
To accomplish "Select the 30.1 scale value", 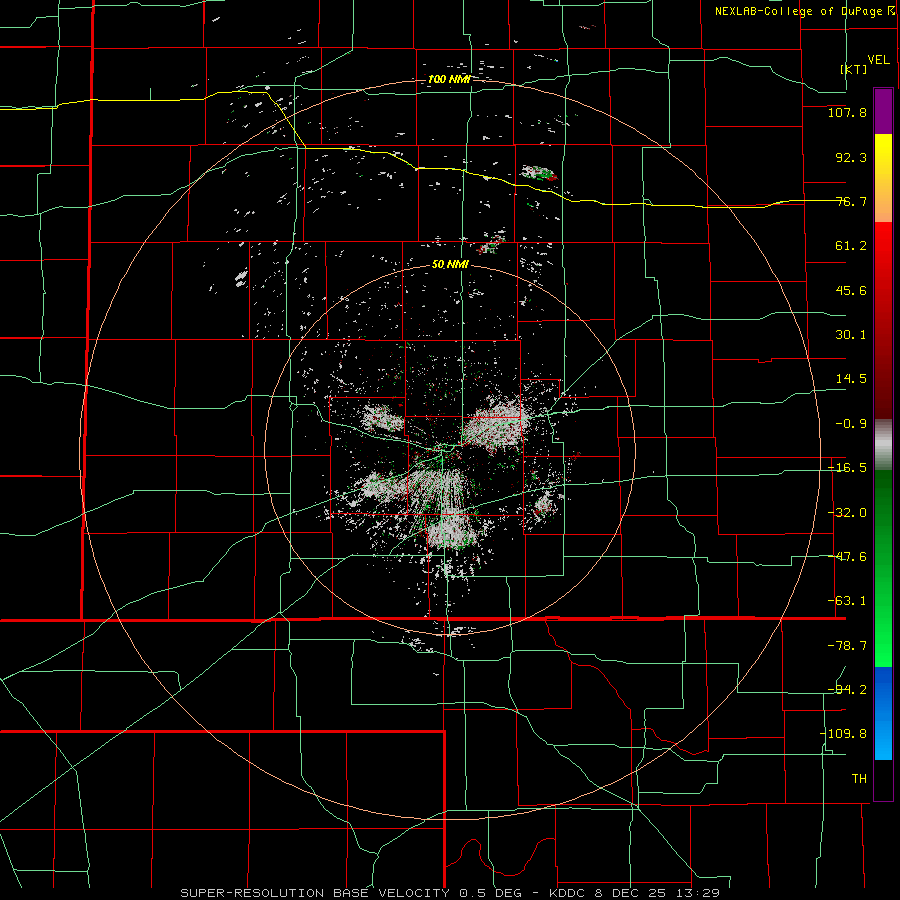I will click(x=851, y=335).
